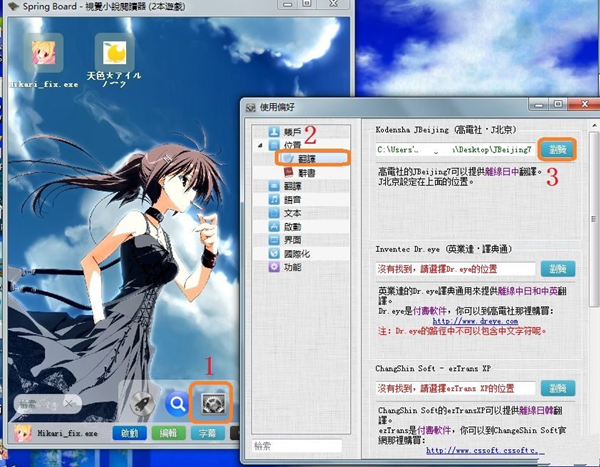
Task: Click the globe icon beside 國際化
Action: 274,253
